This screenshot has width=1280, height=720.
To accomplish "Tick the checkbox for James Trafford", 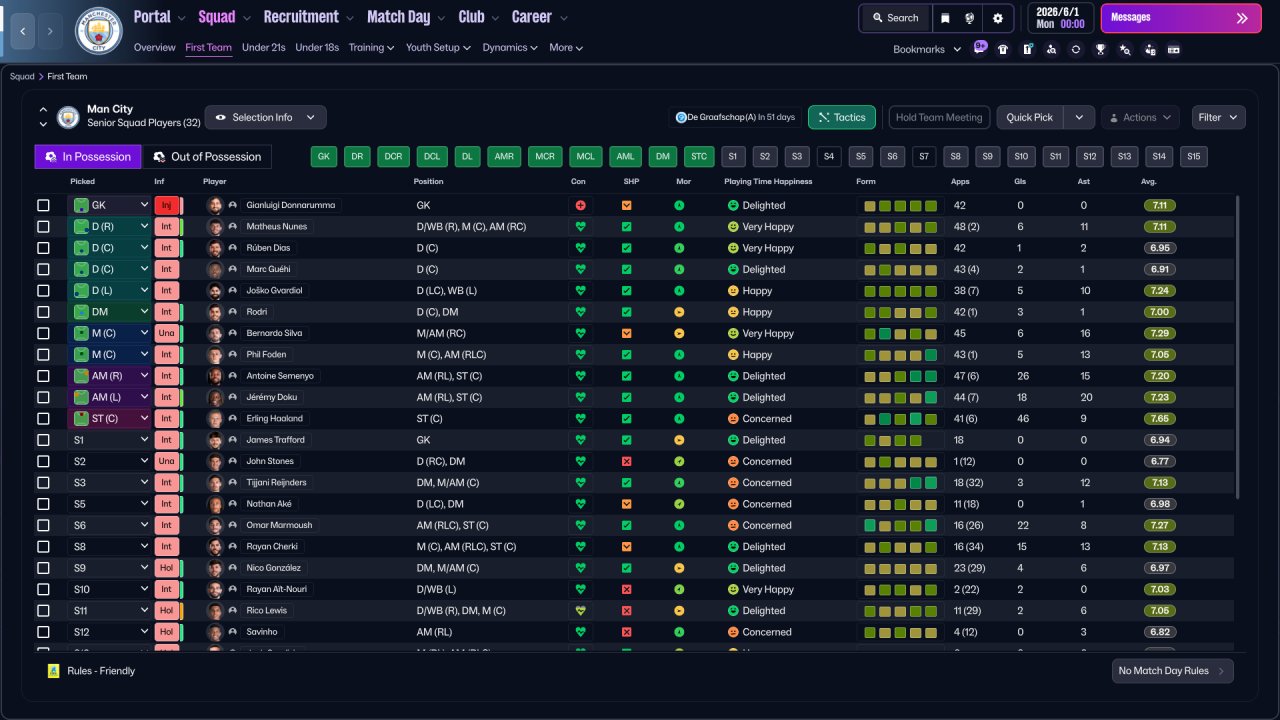I will click(43, 440).
